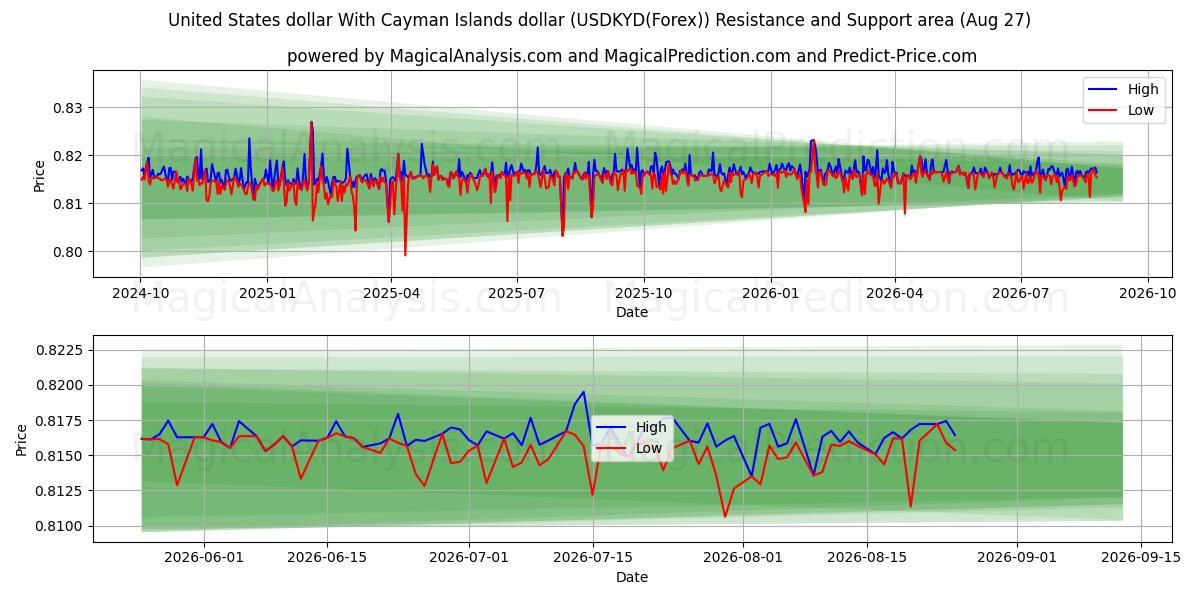Screen dimensions: 1200x600
Task: Click the 2026-09-01 date tick label
Action: coord(1016,559)
